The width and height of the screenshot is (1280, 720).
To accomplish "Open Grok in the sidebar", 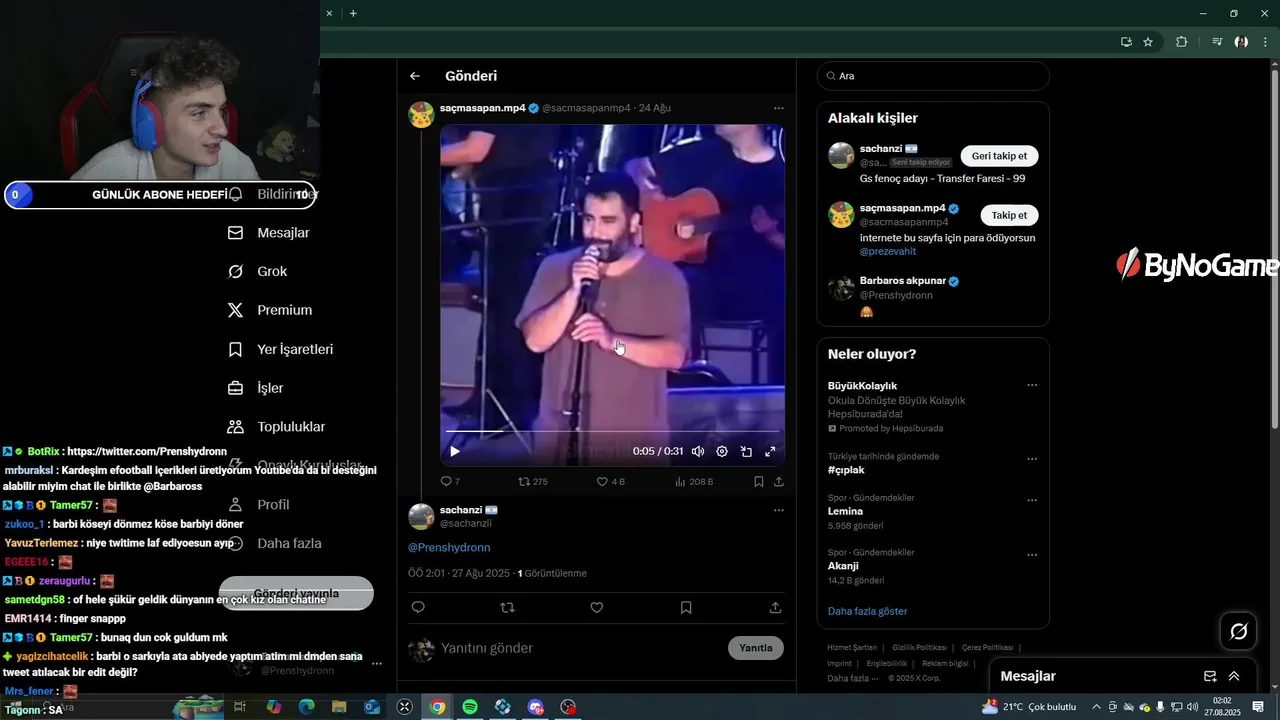I will [x=257, y=272].
